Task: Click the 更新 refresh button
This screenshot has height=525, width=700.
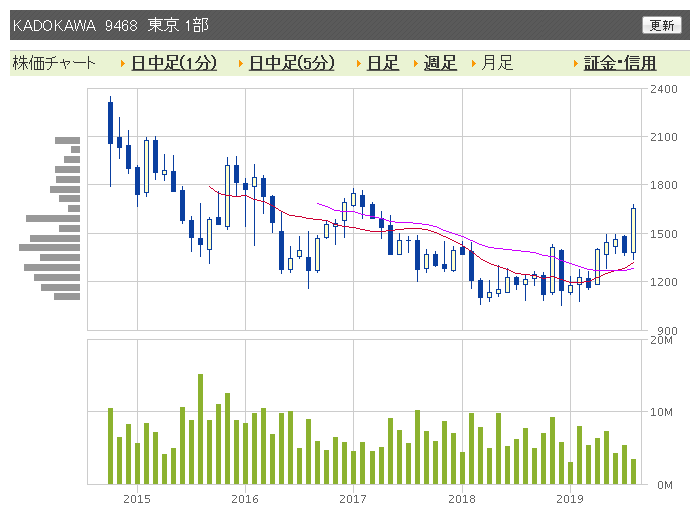Action: pos(662,25)
